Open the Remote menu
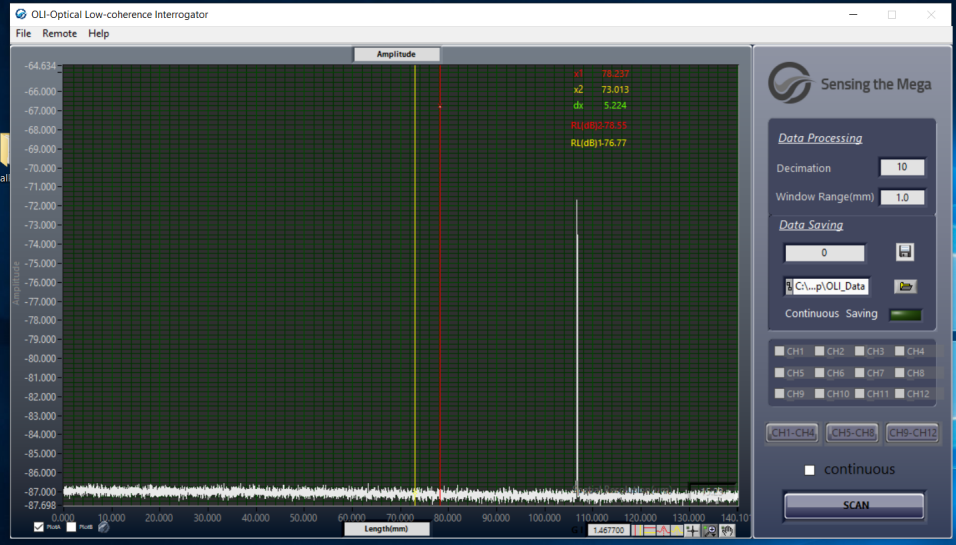 [x=59, y=34]
